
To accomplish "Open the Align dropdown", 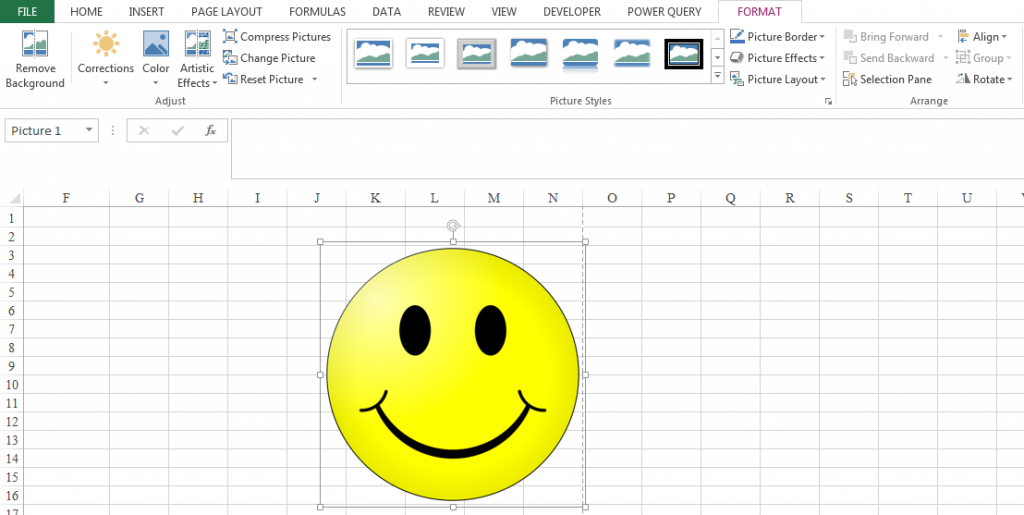I will point(982,37).
